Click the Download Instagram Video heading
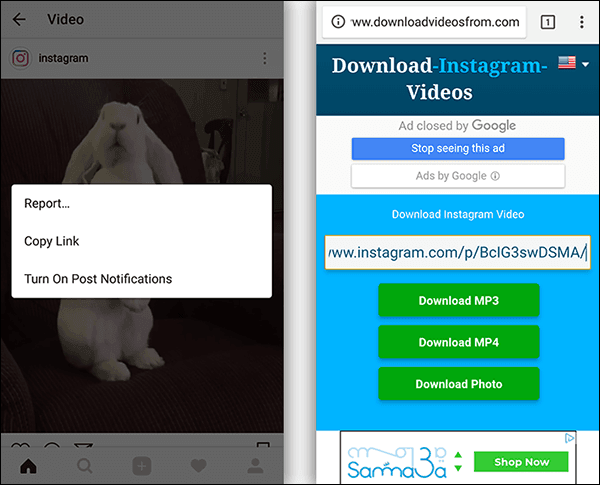Viewport: 600px width, 485px height. 458,214
